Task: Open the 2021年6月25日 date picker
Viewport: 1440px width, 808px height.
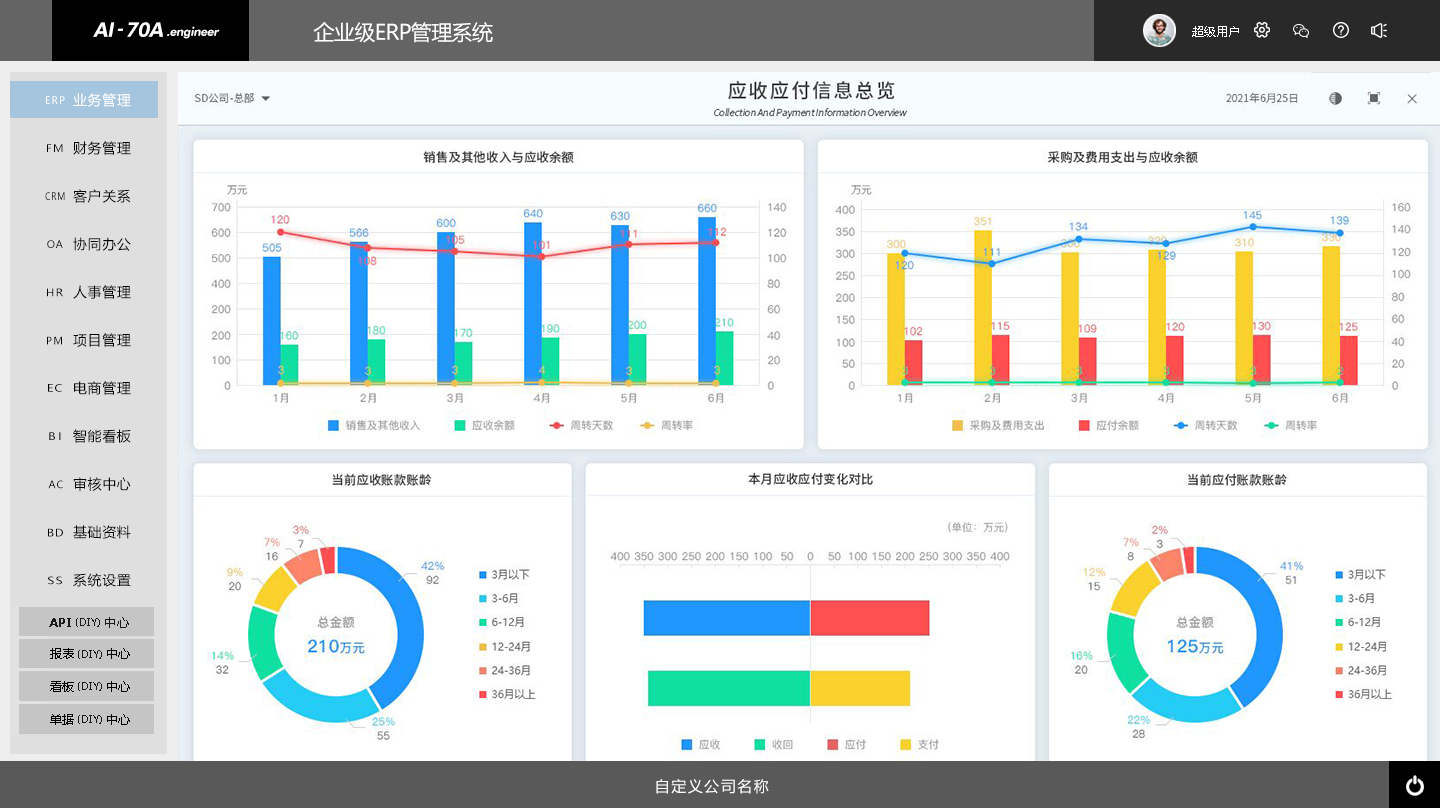Action: tap(1262, 98)
